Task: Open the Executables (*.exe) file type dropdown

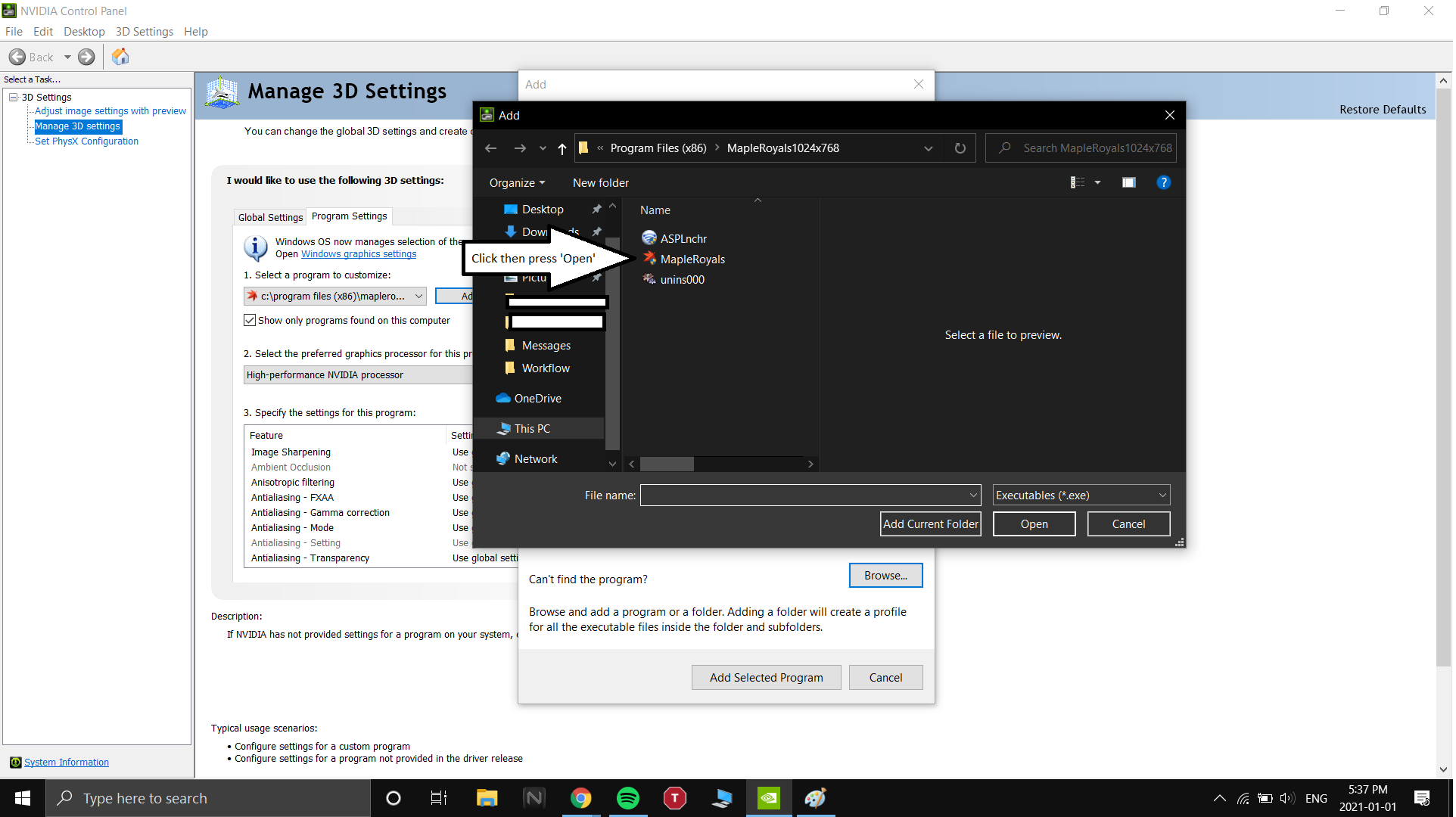Action: click(x=1081, y=495)
